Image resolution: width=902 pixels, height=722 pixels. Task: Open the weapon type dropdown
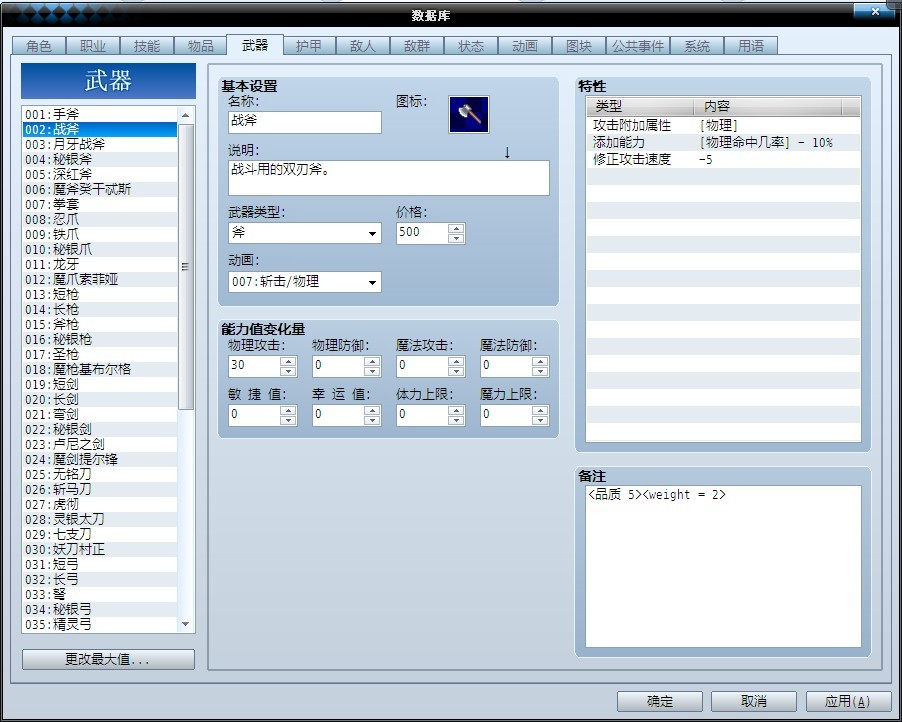pyautogui.click(x=305, y=233)
